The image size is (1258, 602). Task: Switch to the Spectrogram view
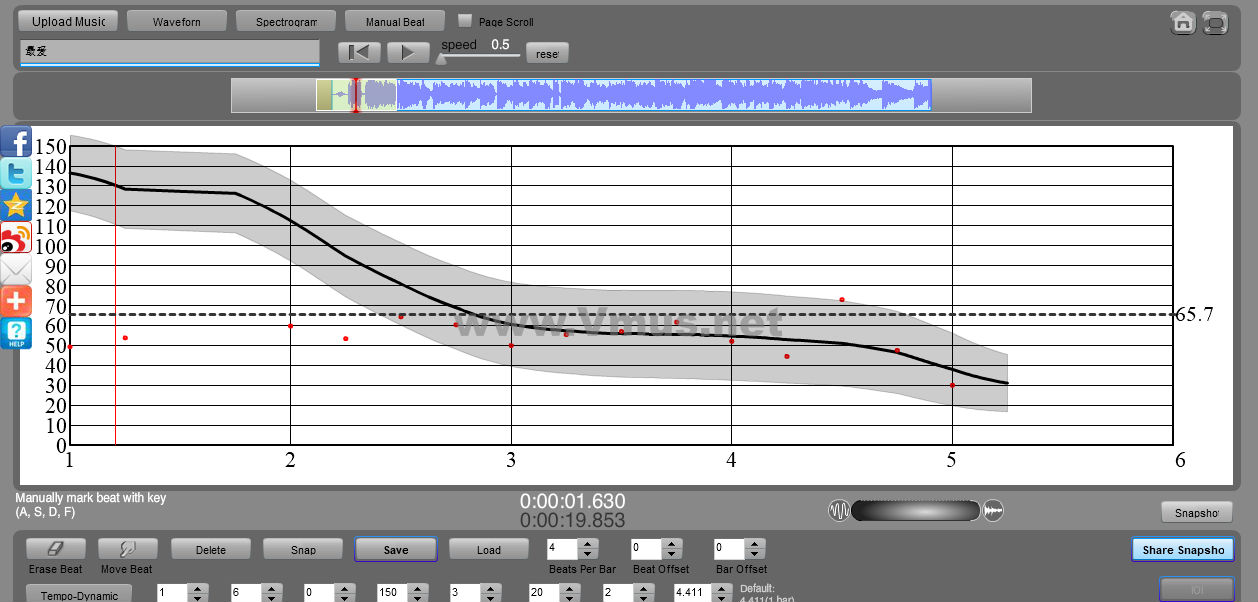click(285, 21)
